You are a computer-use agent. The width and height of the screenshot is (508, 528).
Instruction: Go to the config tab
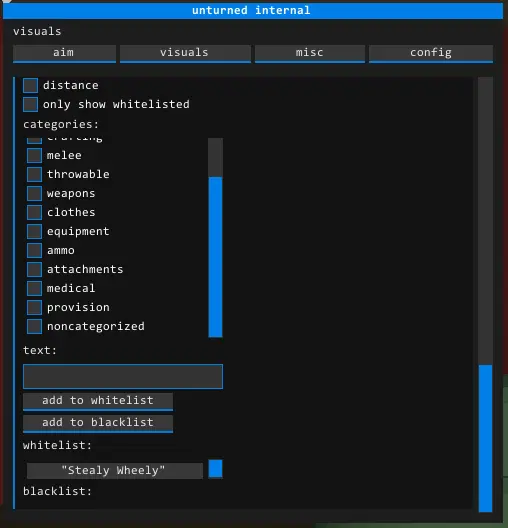point(431,54)
